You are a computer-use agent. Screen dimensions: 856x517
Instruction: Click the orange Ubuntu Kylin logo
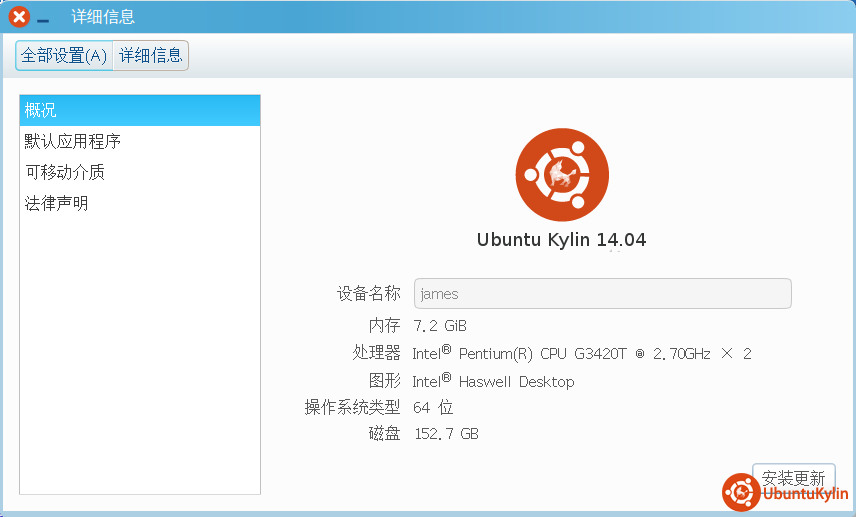coord(561,176)
